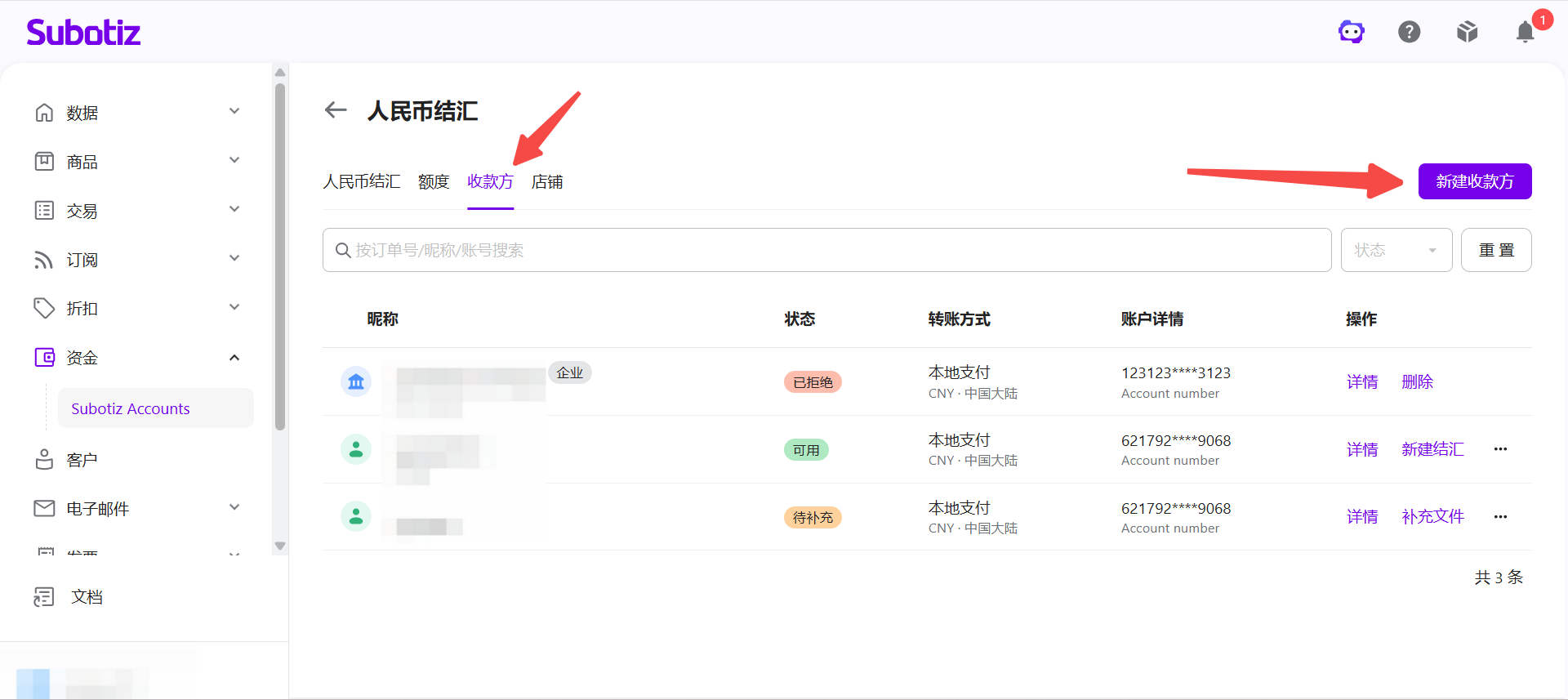Switch to the 店铺 tab

[547, 181]
